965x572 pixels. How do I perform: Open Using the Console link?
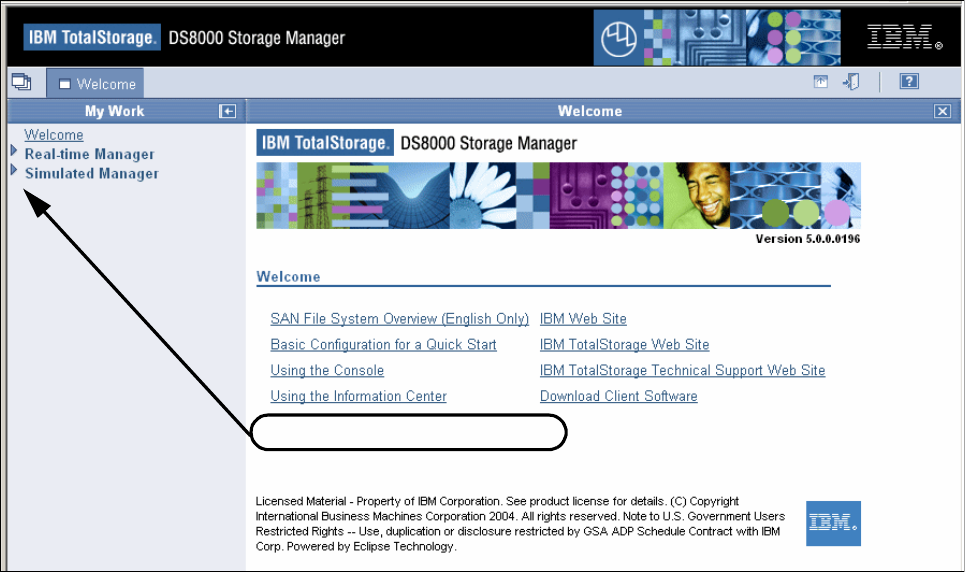pyautogui.click(x=327, y=371)
